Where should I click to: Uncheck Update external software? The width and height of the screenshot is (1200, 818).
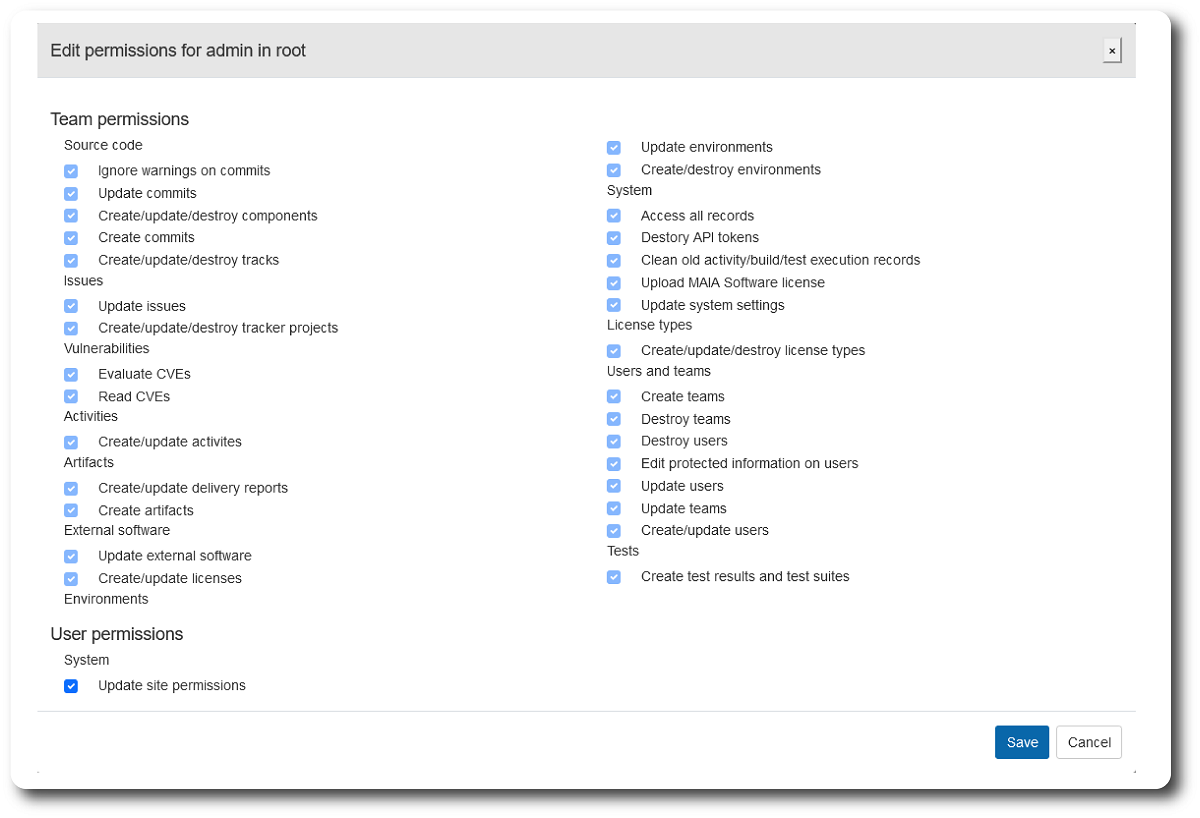point(71,556)
